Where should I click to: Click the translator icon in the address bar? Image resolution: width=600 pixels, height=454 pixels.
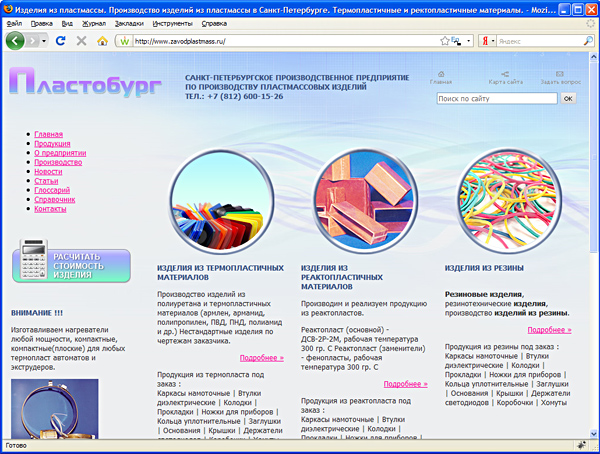click(456, 41)
